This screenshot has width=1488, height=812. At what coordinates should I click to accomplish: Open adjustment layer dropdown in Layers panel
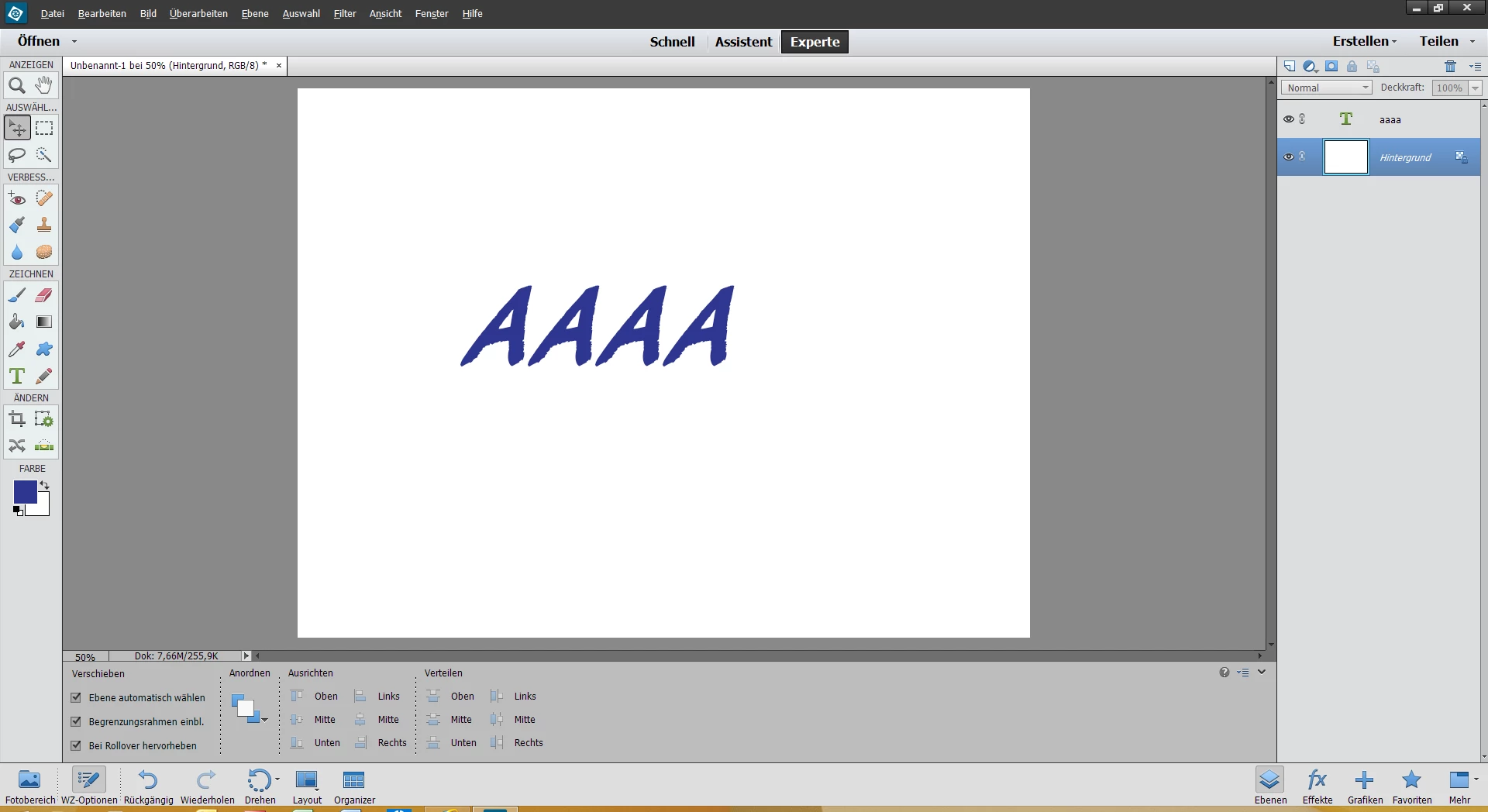pyautogui.click(x=1311, y=66)
